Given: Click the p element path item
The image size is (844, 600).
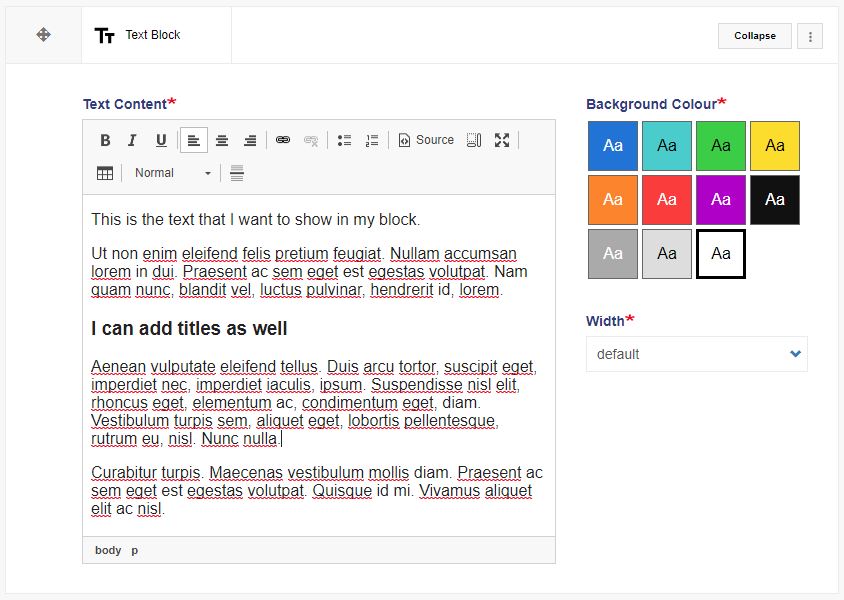Looking at the screenshot, I should [x=135, y=551].
